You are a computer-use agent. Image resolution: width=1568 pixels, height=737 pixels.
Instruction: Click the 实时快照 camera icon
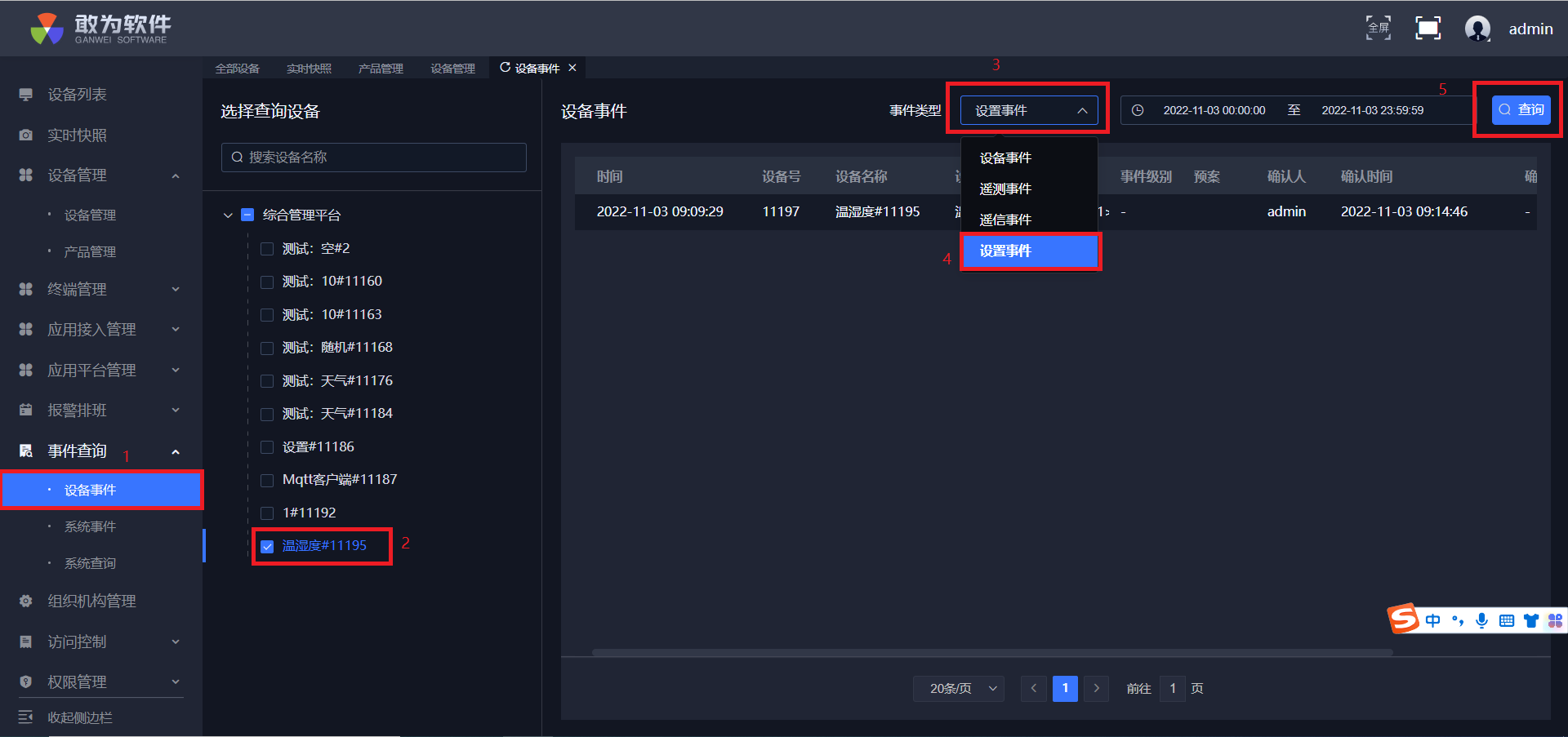(26, 135)
